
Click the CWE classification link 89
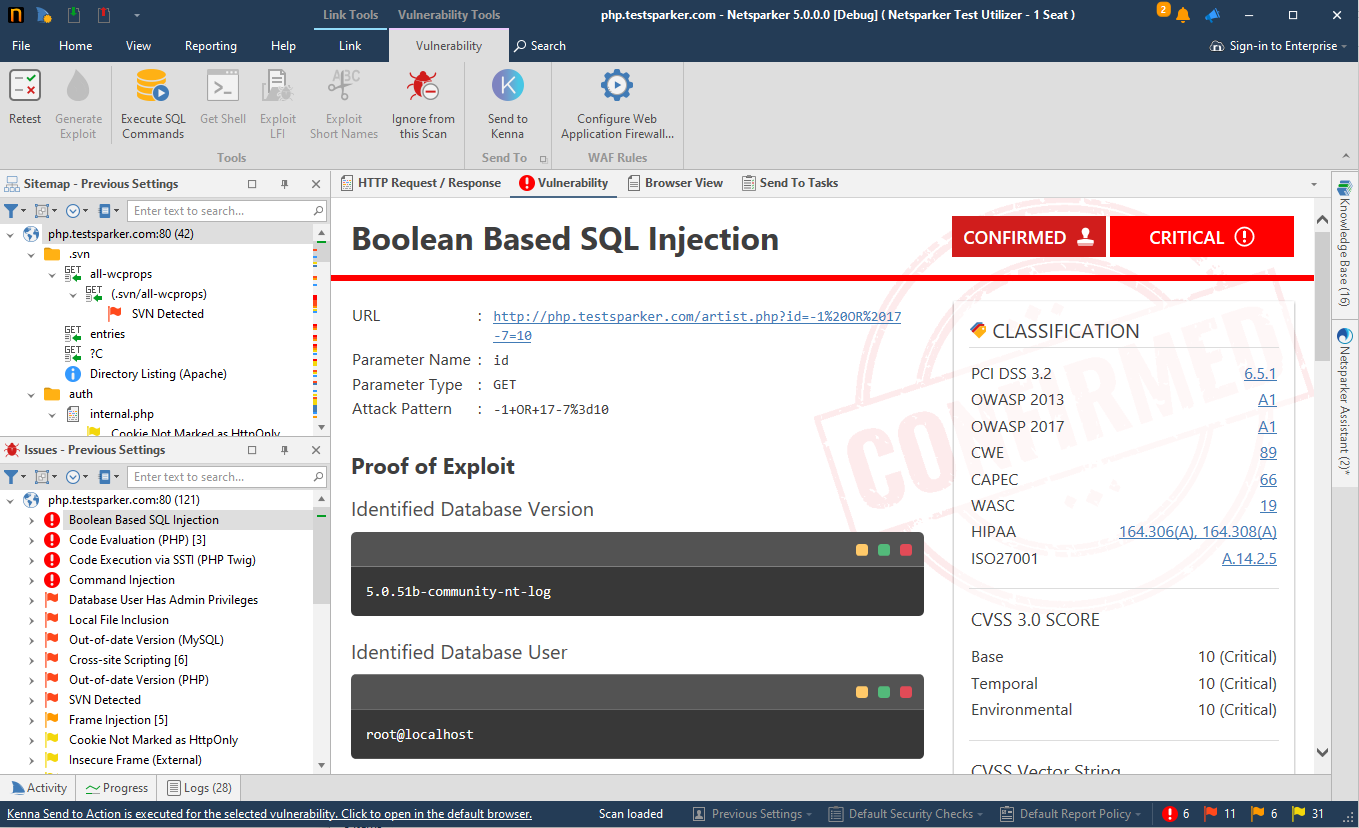(1267, 452)
